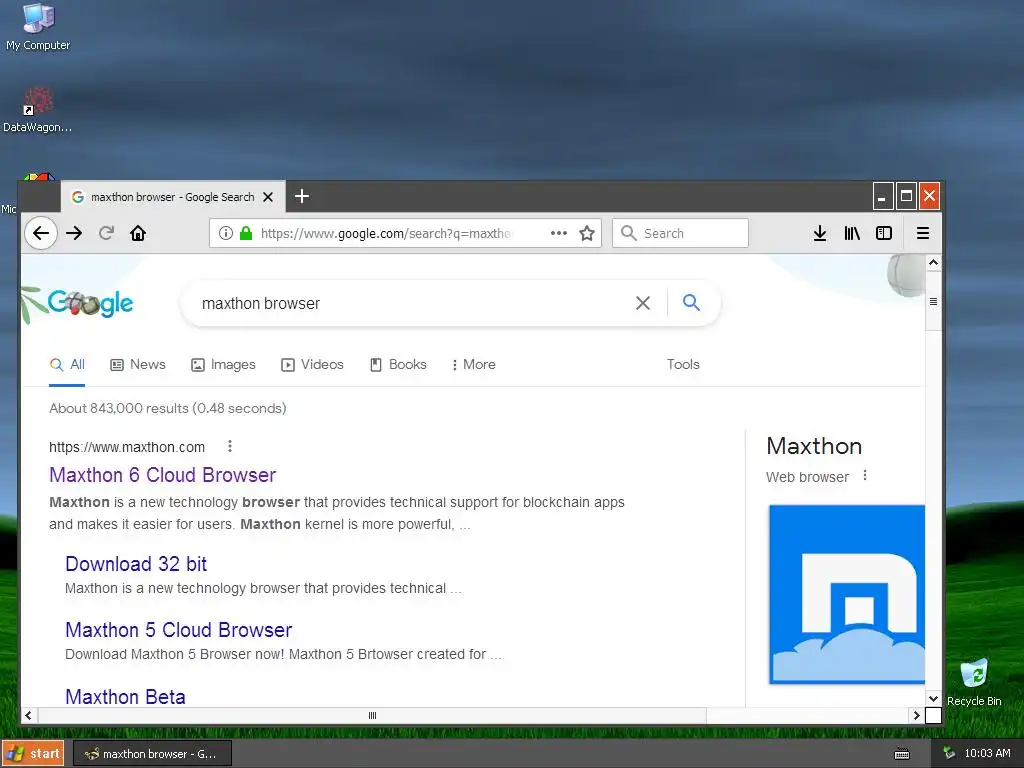Viewport: 1024px width, 768px height.
Task: Switch to Videos results
Action: click(312, 364)
